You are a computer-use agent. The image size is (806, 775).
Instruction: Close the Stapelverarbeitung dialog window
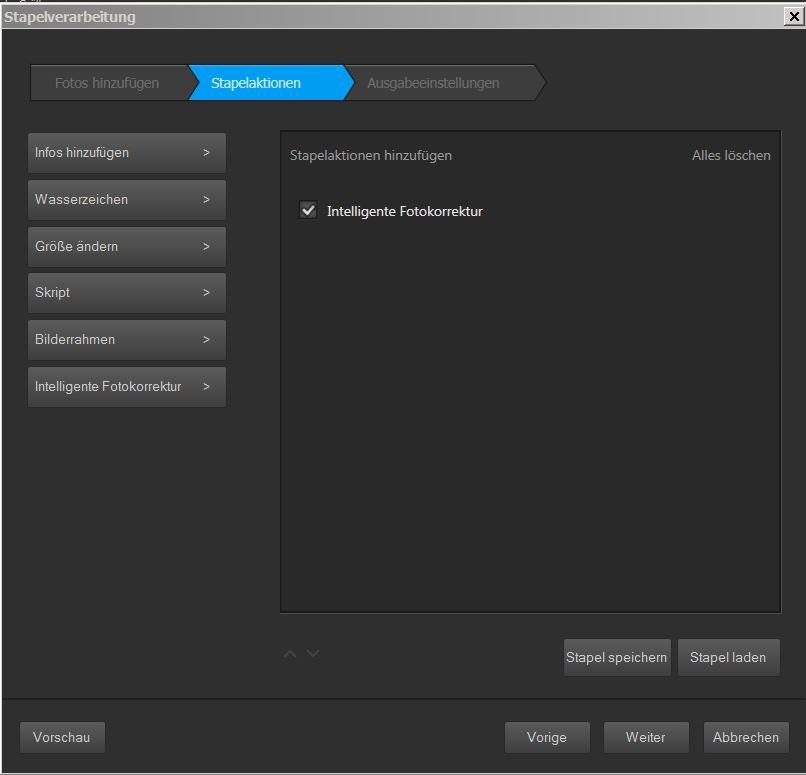(794, 16)
